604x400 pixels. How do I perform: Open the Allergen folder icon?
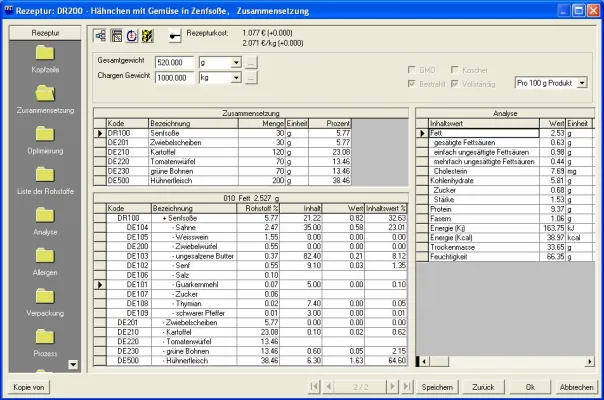coord(45,255)
